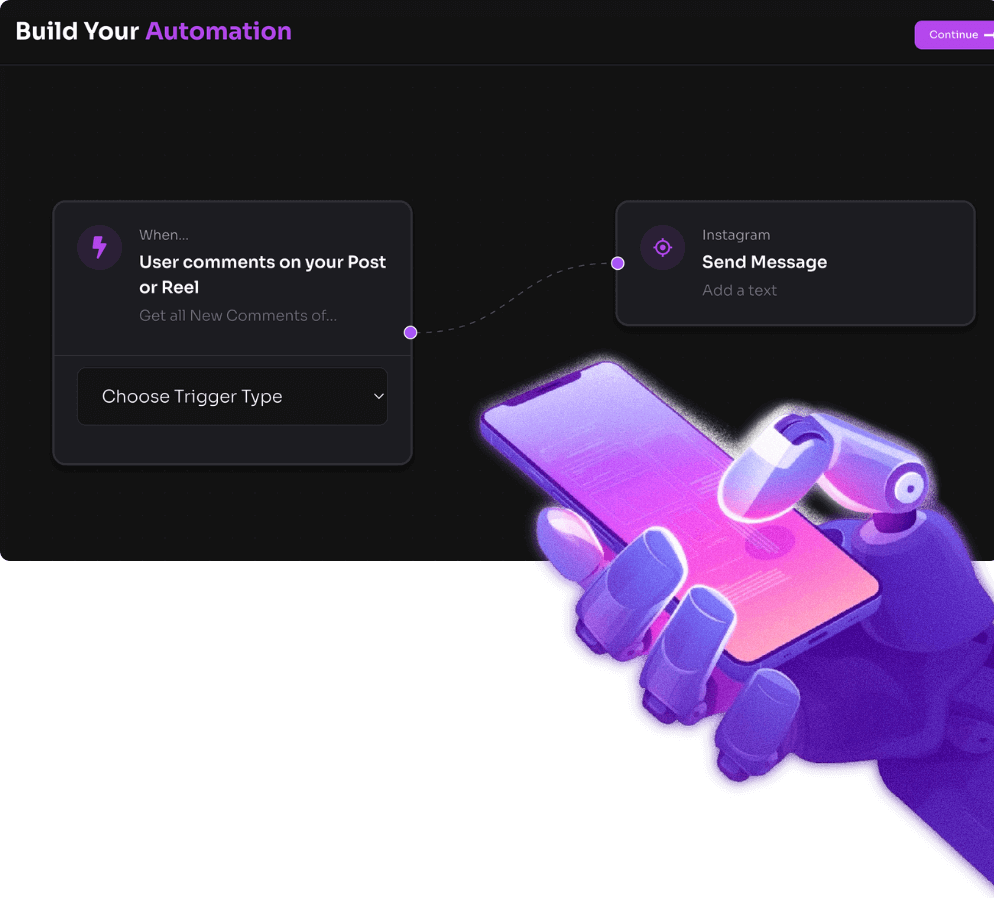Click the lightning bolt trigger icon
Viewport: 994px width, 898px height.
click(x=100, y=247)
